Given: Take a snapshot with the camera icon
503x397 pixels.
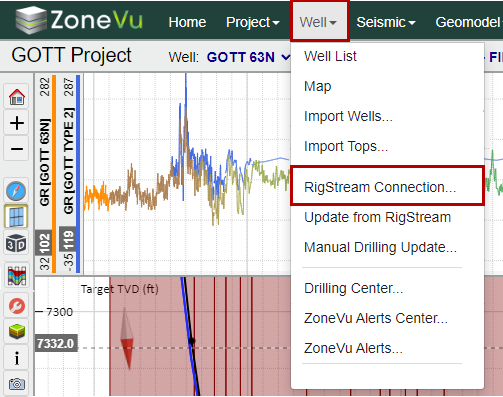Looking at the screenshot, I should [17, 384].
